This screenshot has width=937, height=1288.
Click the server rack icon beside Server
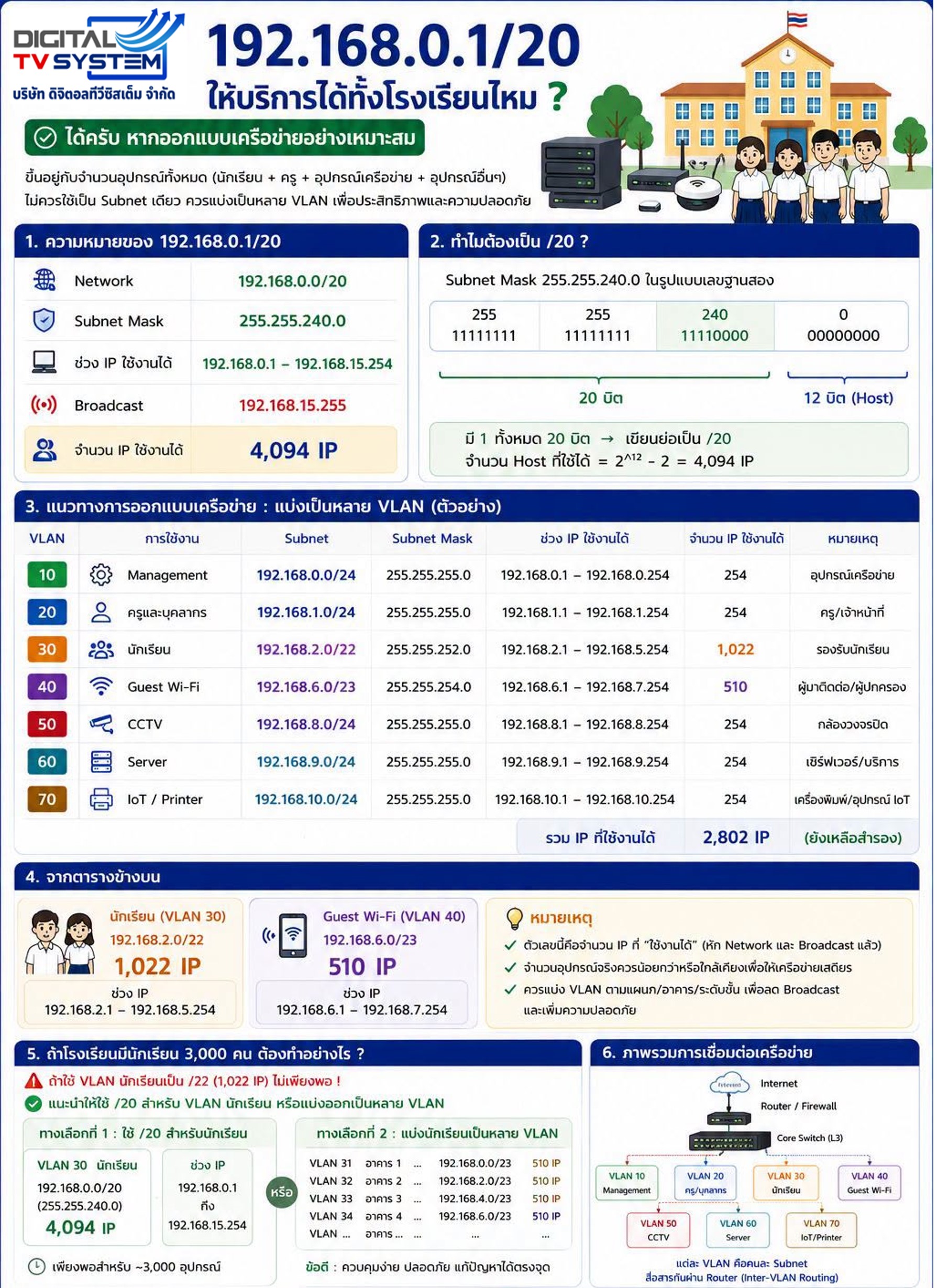coord(101,762)
